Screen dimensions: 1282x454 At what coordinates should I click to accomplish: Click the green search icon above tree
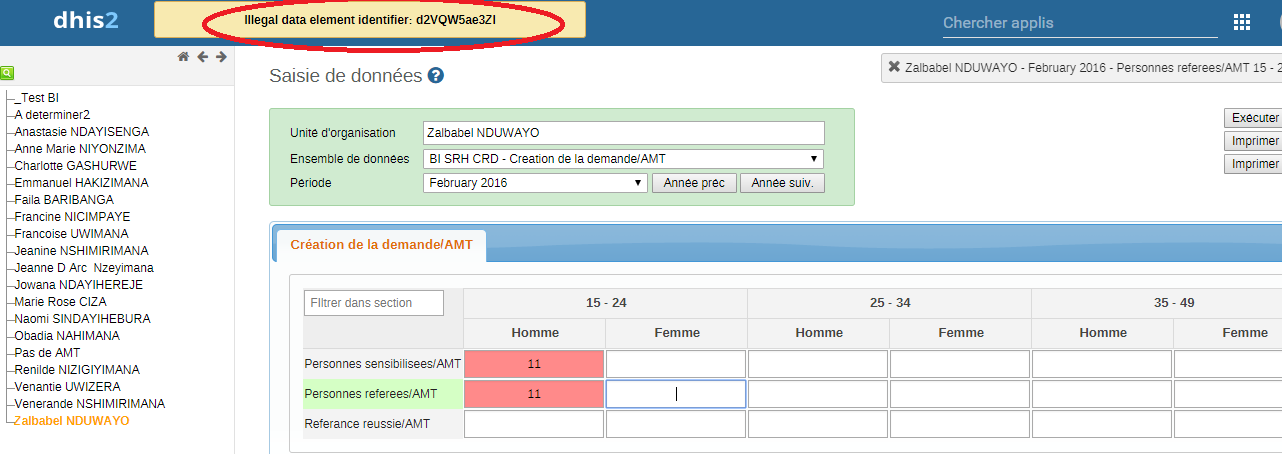tap(7, 73)
